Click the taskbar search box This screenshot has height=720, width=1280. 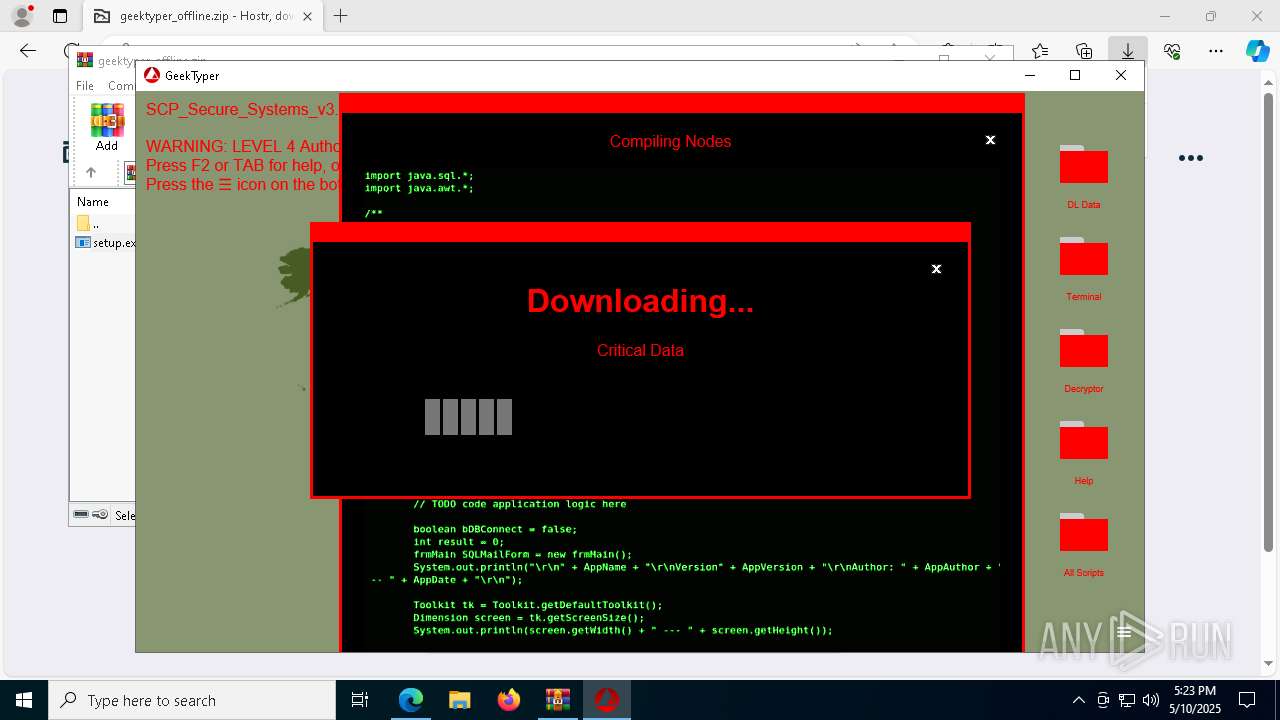click(x=192, y=700)
